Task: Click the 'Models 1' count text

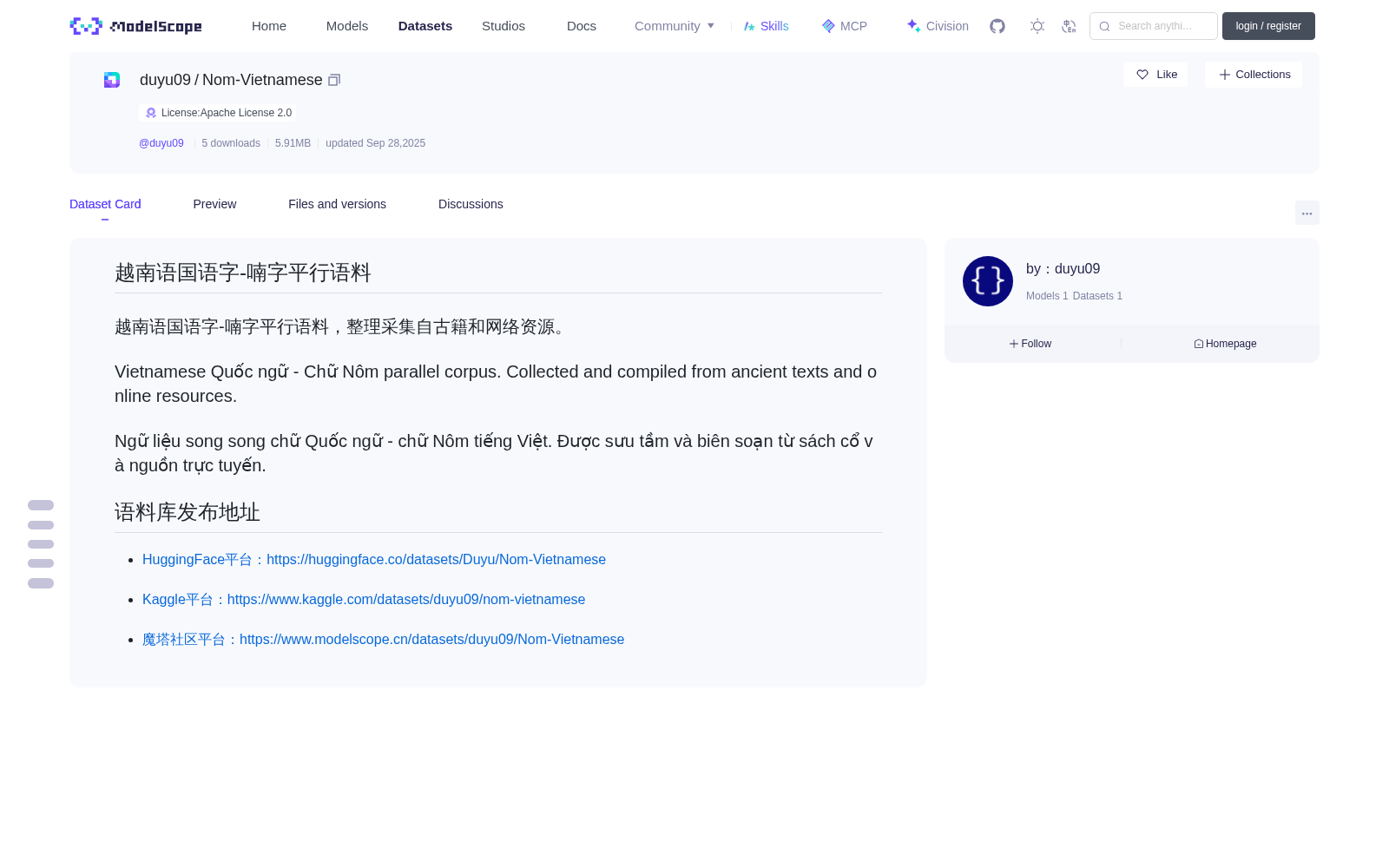Action: point(1047,296)
